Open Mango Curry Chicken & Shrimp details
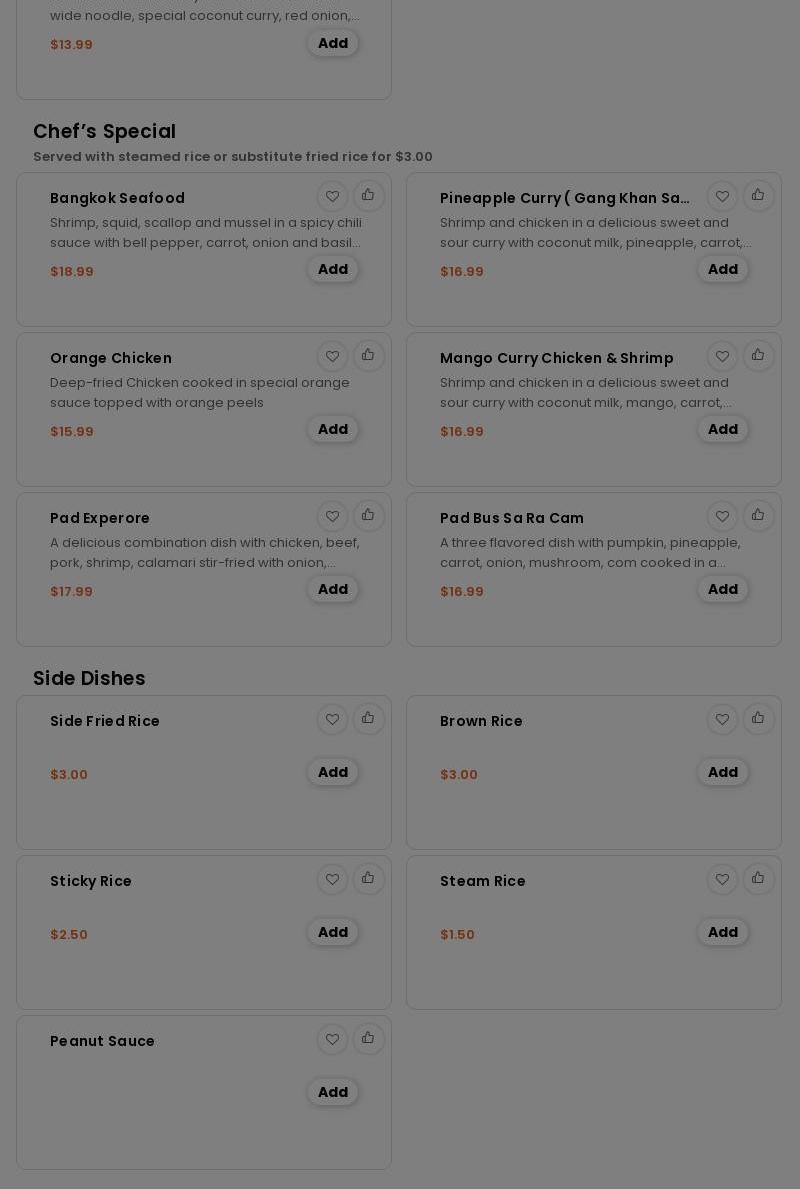 [x=556, y=358]
